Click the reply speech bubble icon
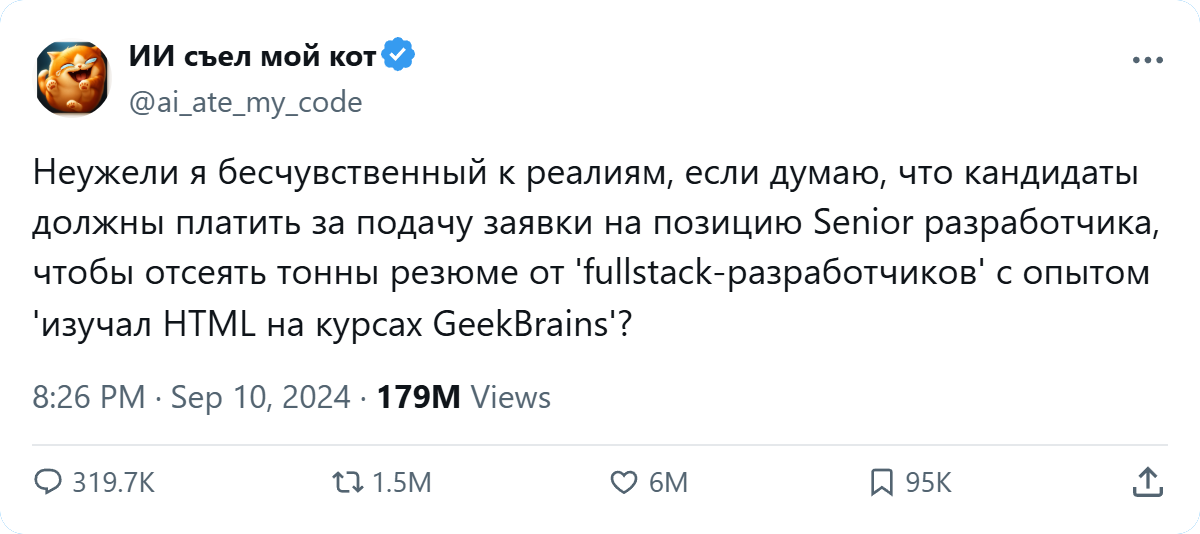 [48, 483]
